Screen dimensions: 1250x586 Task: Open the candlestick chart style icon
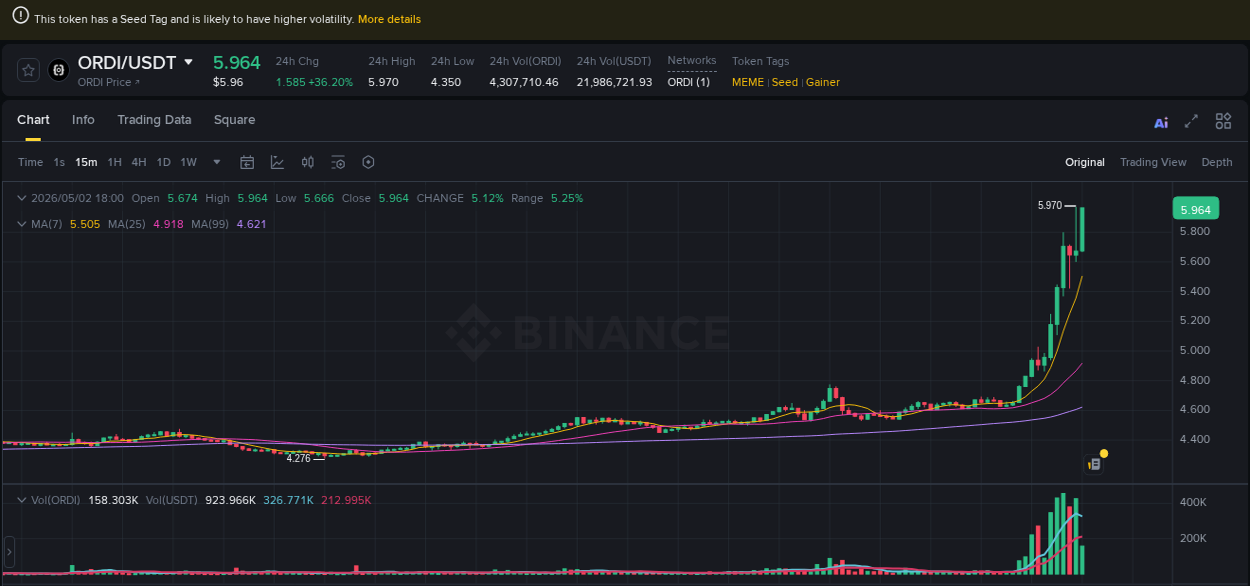click(x=308, y=162)
